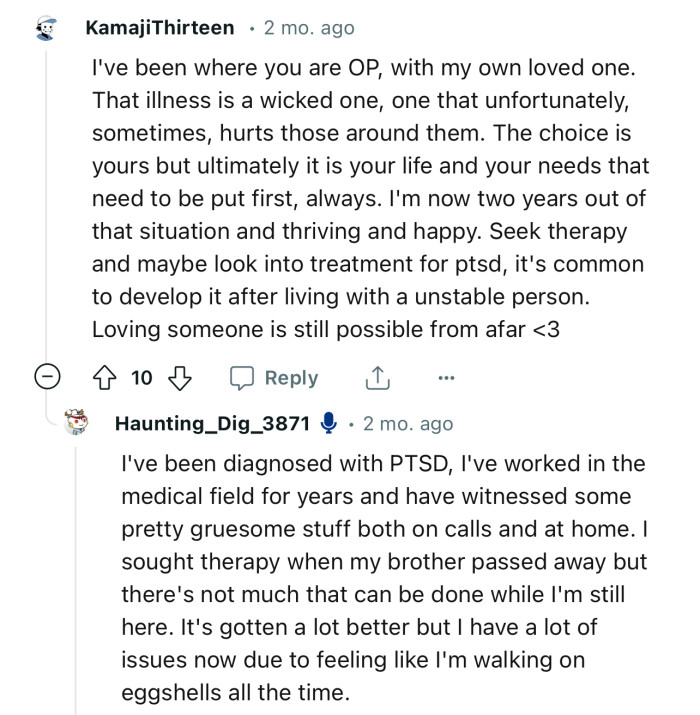700x715 pixels.
Task: Downvote KamajiThirteen's comment
Action: pos(180,378)
